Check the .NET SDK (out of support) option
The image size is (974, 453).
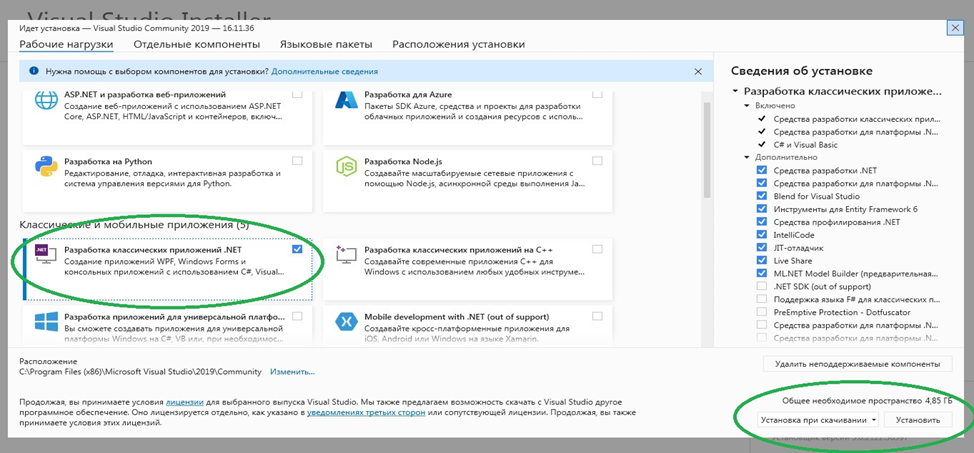[762, 286]
